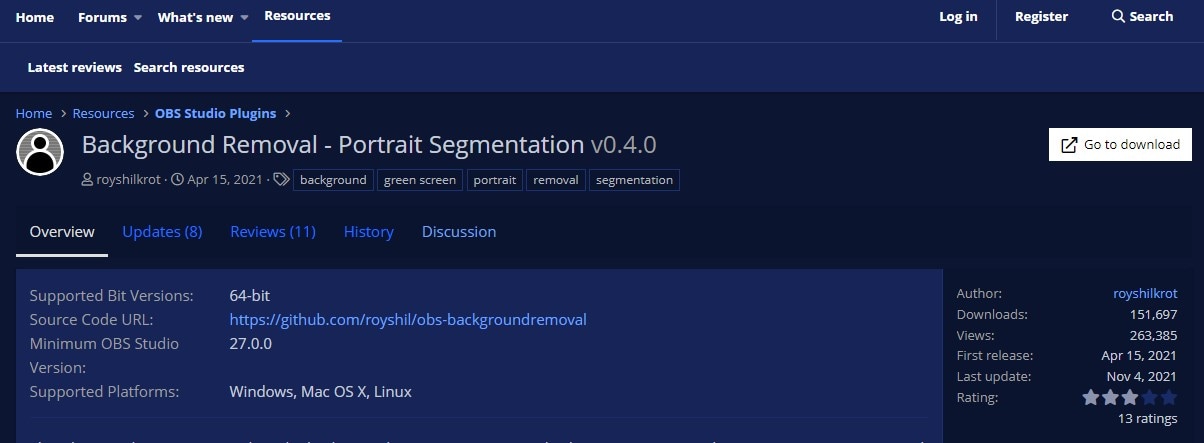The width and height of the screenshot is (1204, 443).
Task: Go to OBS Studio Plugins breadcrumb
Action: (x=215, y=113)
